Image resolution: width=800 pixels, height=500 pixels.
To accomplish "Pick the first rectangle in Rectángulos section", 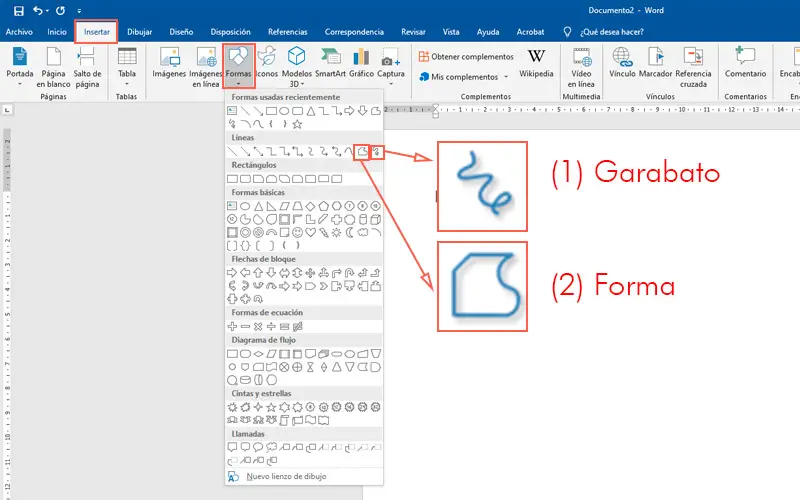I will click(232, 179).
